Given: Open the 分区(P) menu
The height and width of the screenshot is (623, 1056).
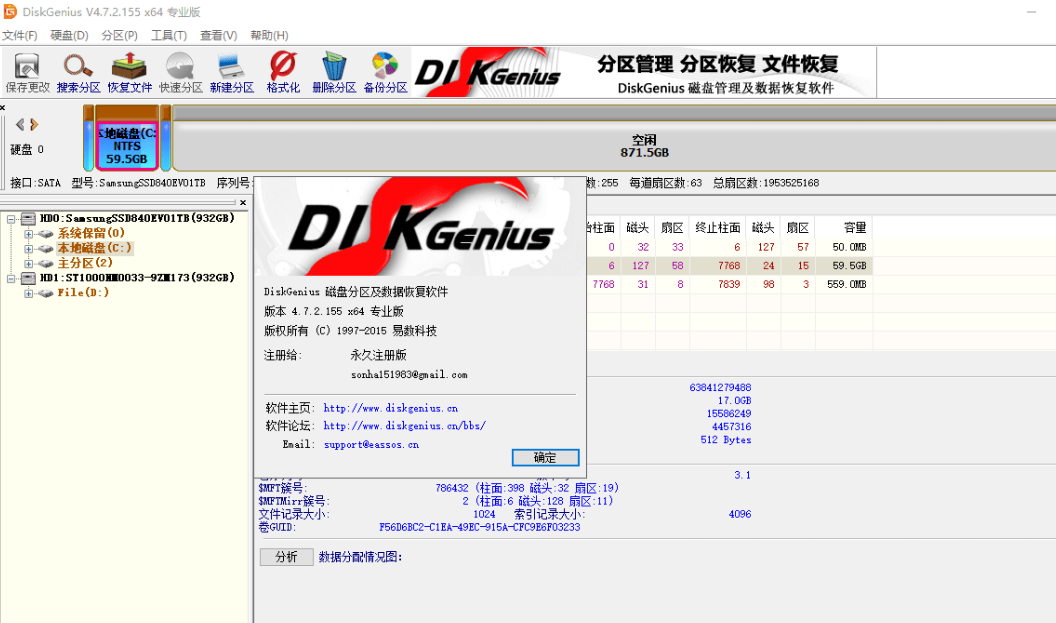Looking at the screenshot, I should [x=119, y=35].
